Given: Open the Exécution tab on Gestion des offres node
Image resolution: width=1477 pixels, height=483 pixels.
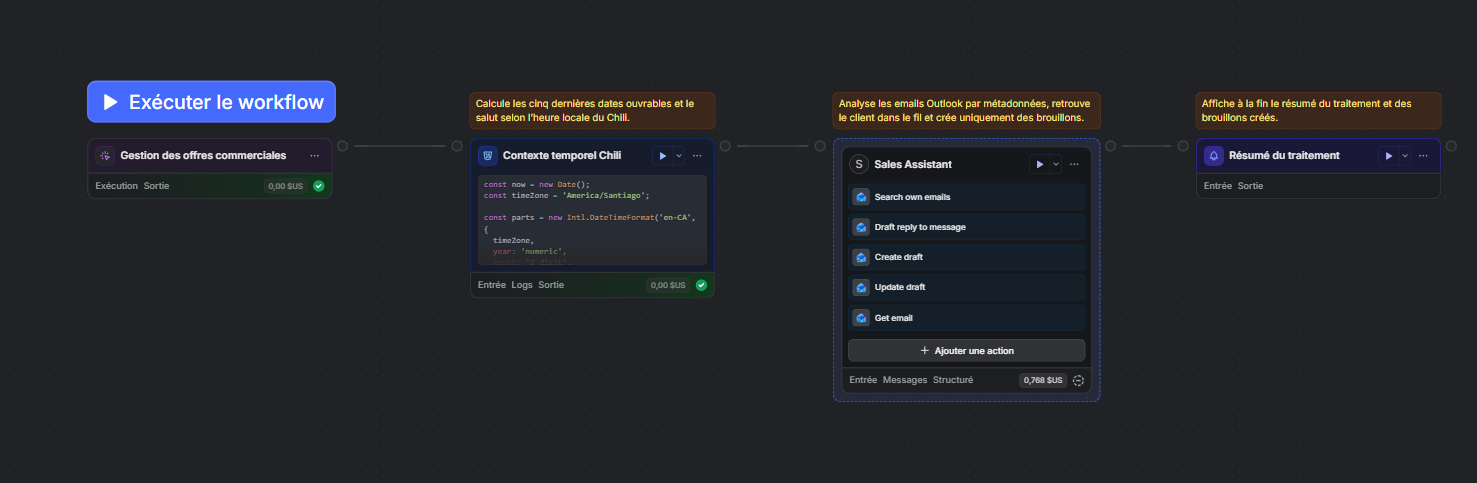Looking at the screenshot, I should (x=116, y=186).
